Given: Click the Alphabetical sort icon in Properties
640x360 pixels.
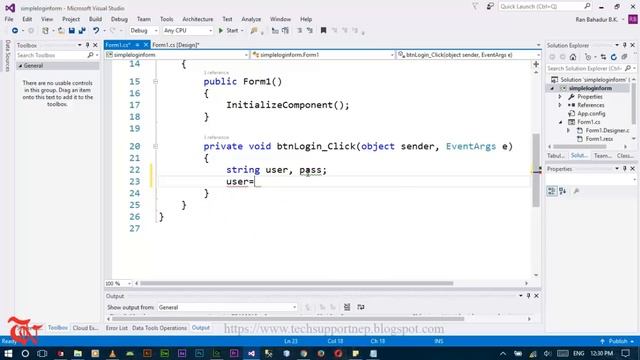Looking at the screenshot, I should click(562, 191).
